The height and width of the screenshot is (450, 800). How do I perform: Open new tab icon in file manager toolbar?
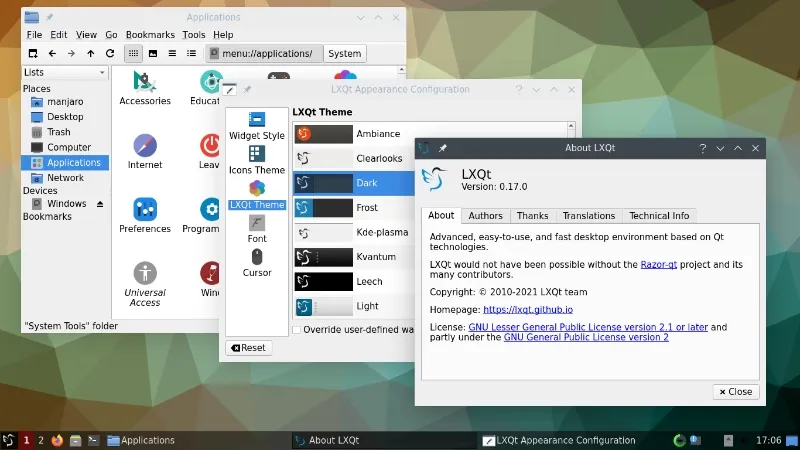tap(33, 53)
